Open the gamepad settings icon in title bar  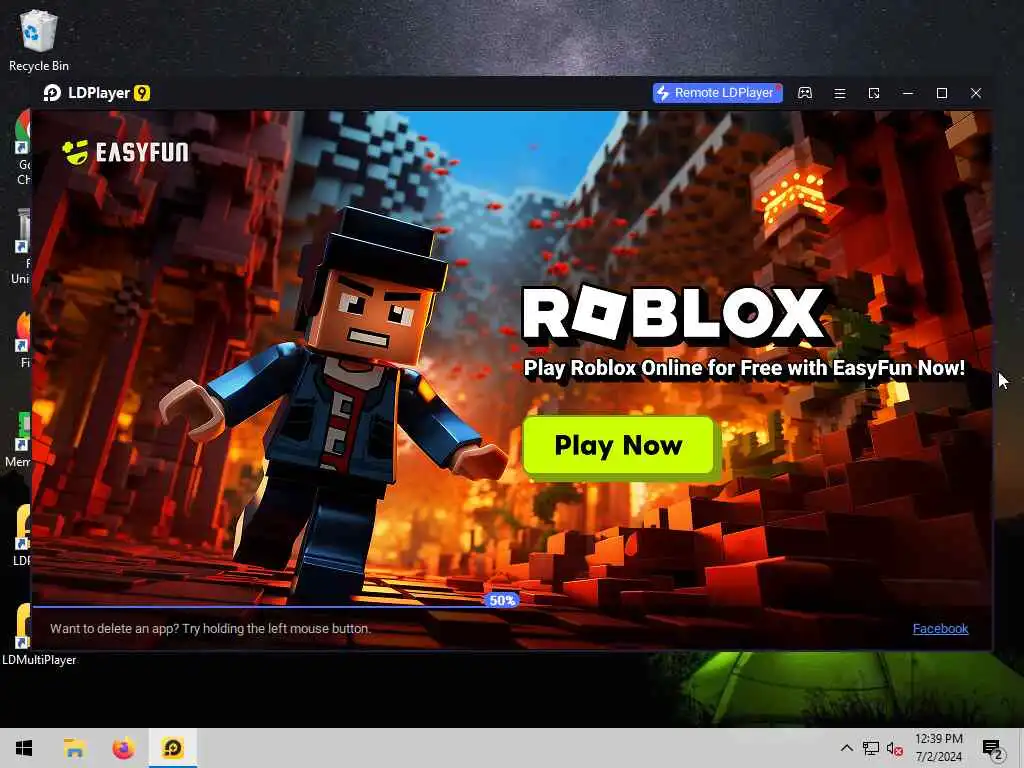[x=805, y=93]
